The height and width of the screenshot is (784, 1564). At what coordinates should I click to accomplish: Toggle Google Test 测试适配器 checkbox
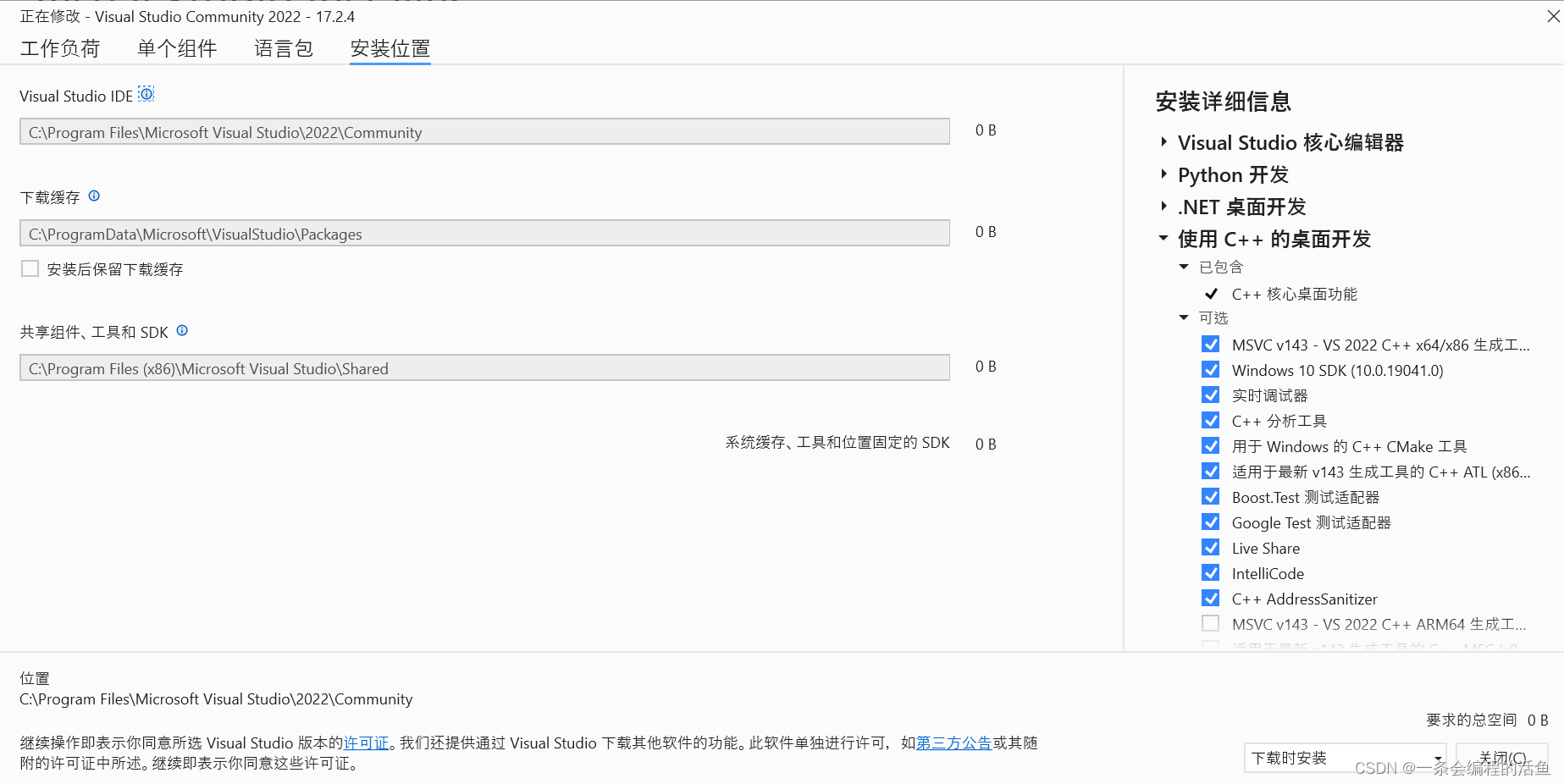click(x=1211, y=522)
